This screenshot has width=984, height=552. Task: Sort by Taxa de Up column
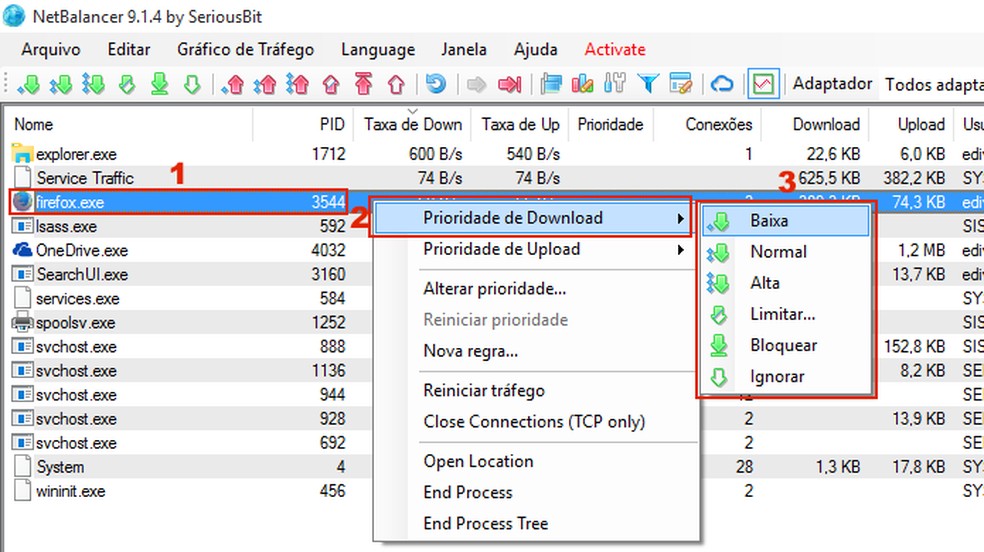pos(520,124)
